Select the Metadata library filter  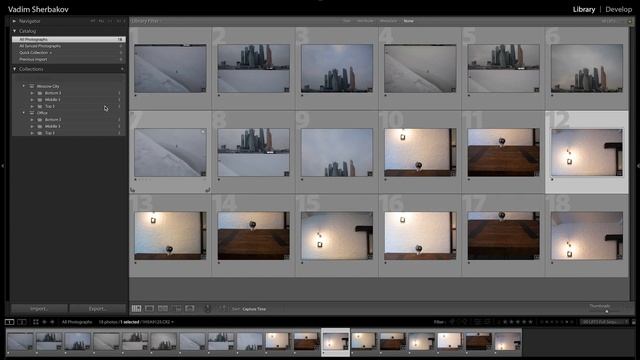pos(388,21)
